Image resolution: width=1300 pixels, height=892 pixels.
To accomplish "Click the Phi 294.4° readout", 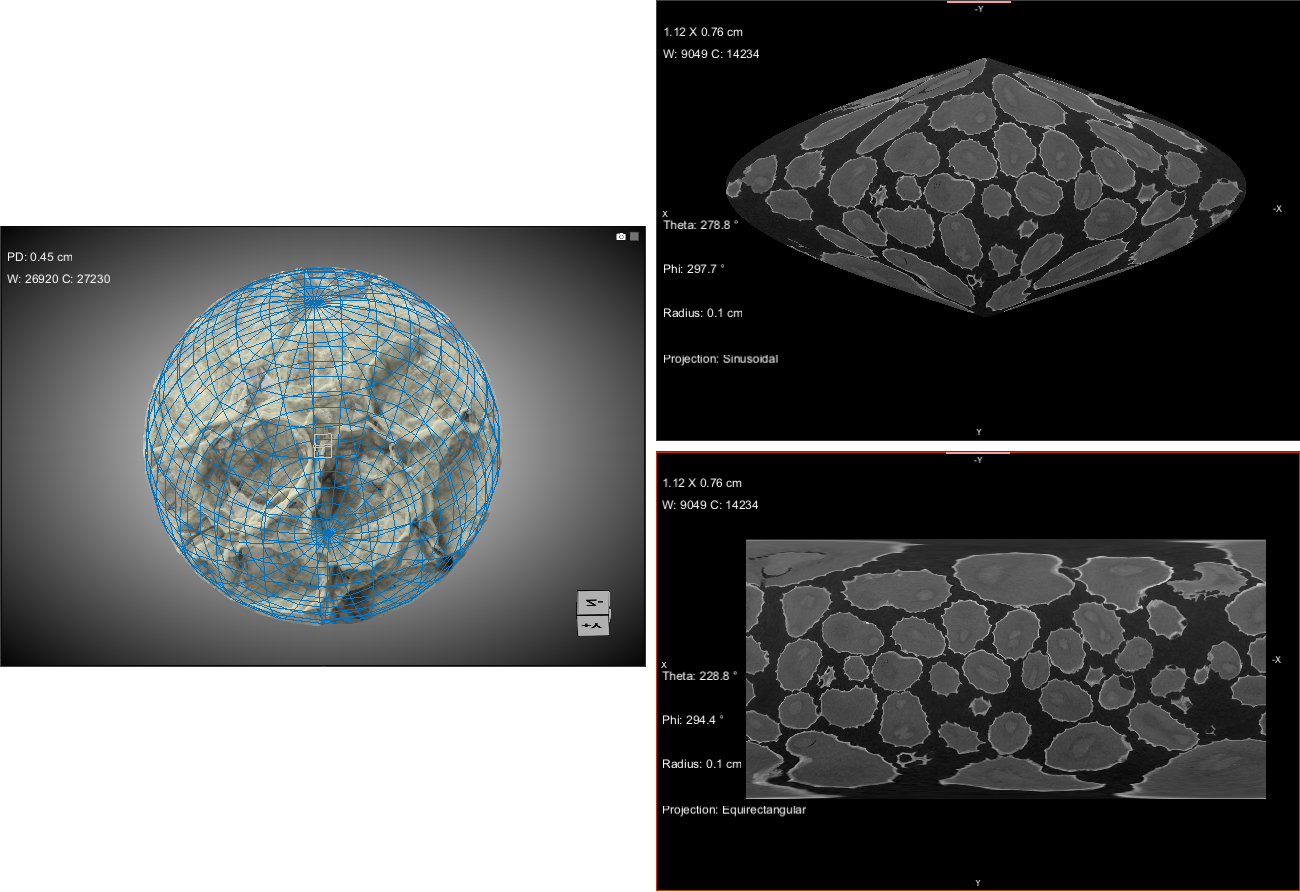I will point(693,720).
